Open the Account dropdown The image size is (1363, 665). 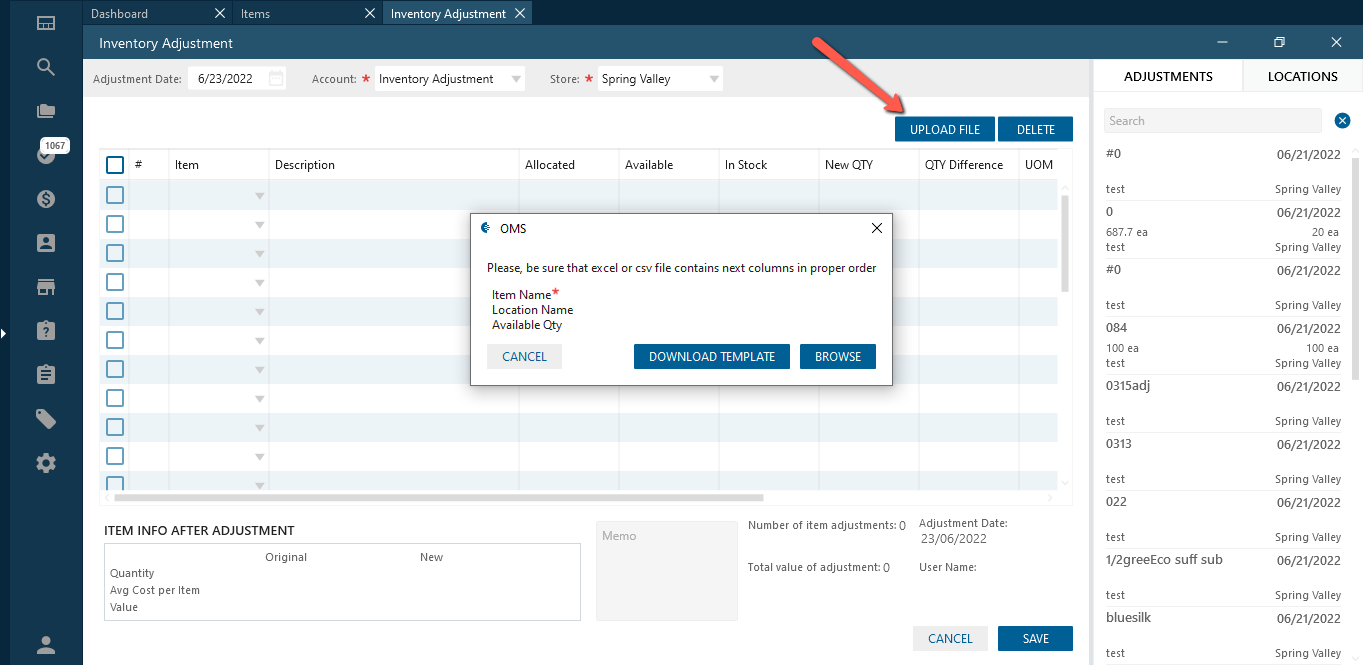click(x=516, y=79)
